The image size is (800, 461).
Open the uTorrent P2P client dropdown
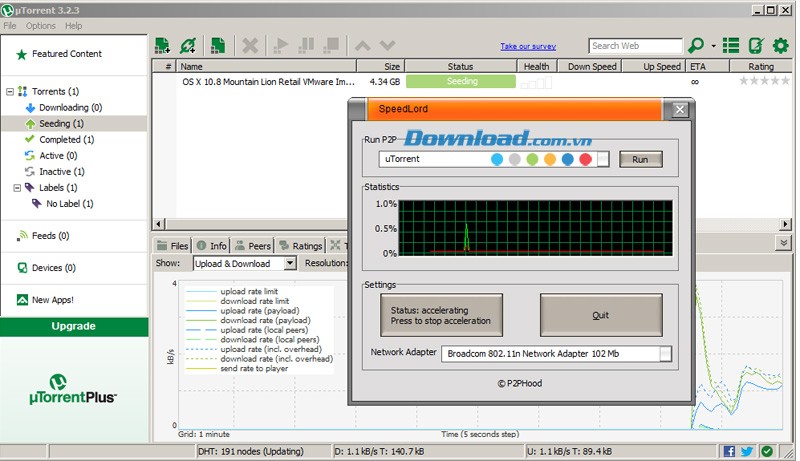603,159
